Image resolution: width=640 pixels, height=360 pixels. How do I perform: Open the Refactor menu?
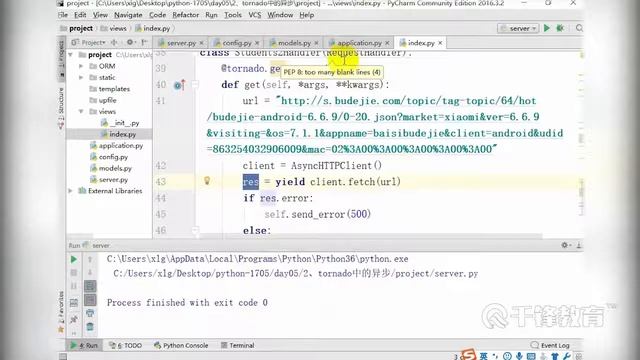(x=185, y=15)
